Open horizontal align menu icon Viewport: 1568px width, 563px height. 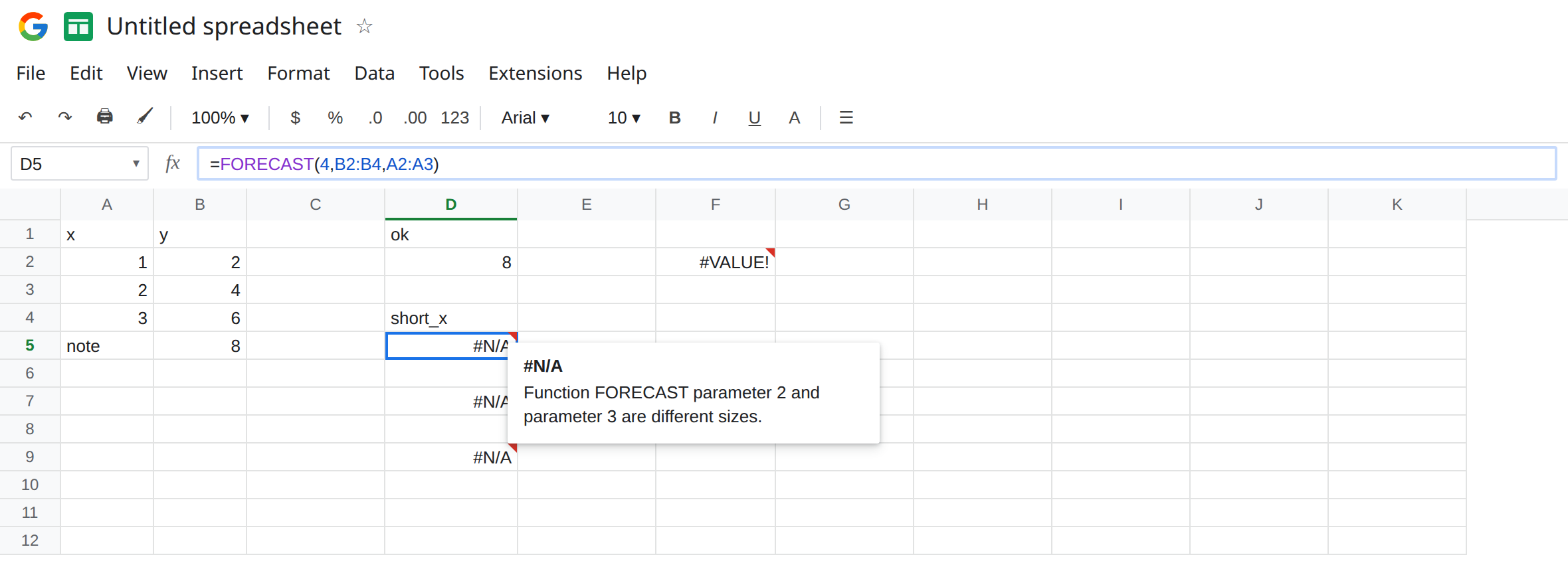coord(846,118)
